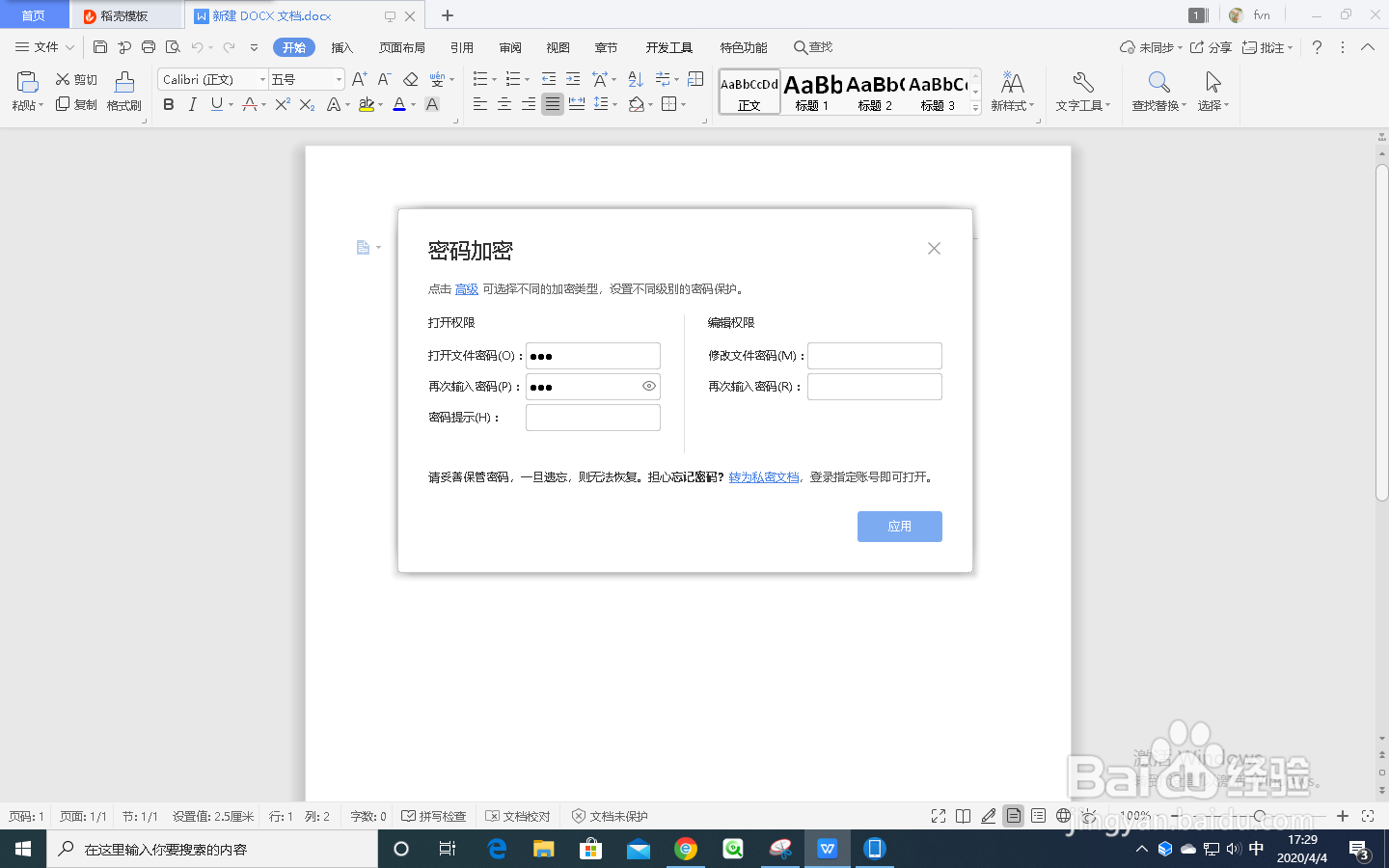Image resolution: width=1389 pixels, height=868 pixels.
Task: Open Print Preview from quick access toolbar
Action: coord(173,46)
